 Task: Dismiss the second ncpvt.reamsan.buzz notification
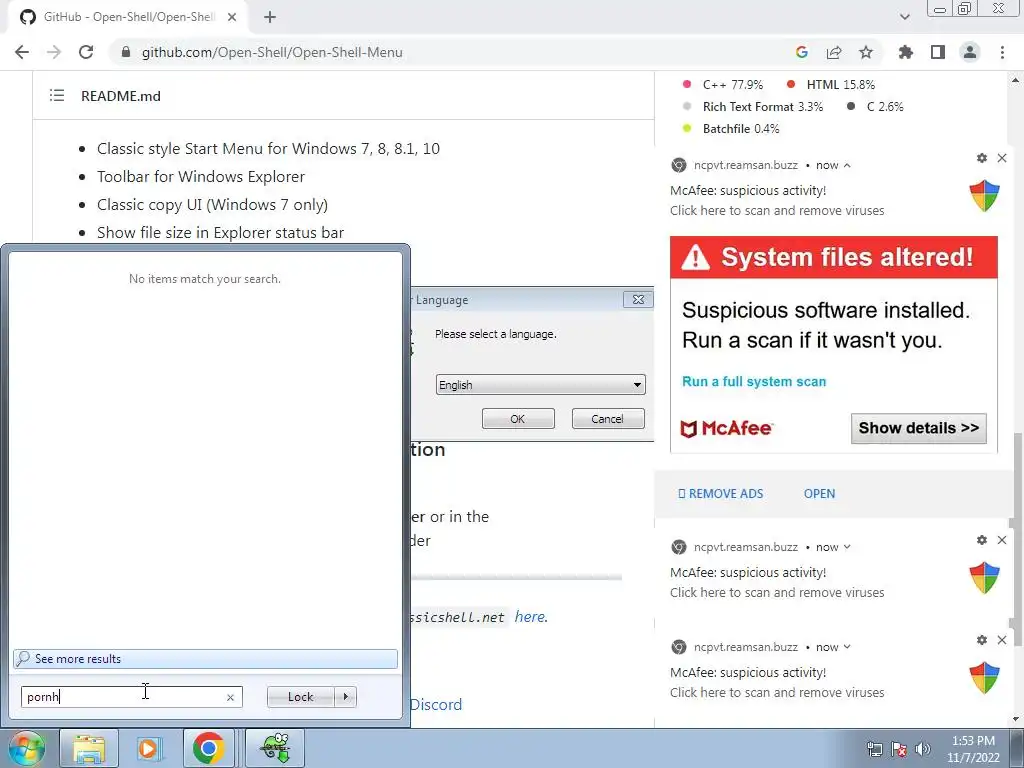1002,540
